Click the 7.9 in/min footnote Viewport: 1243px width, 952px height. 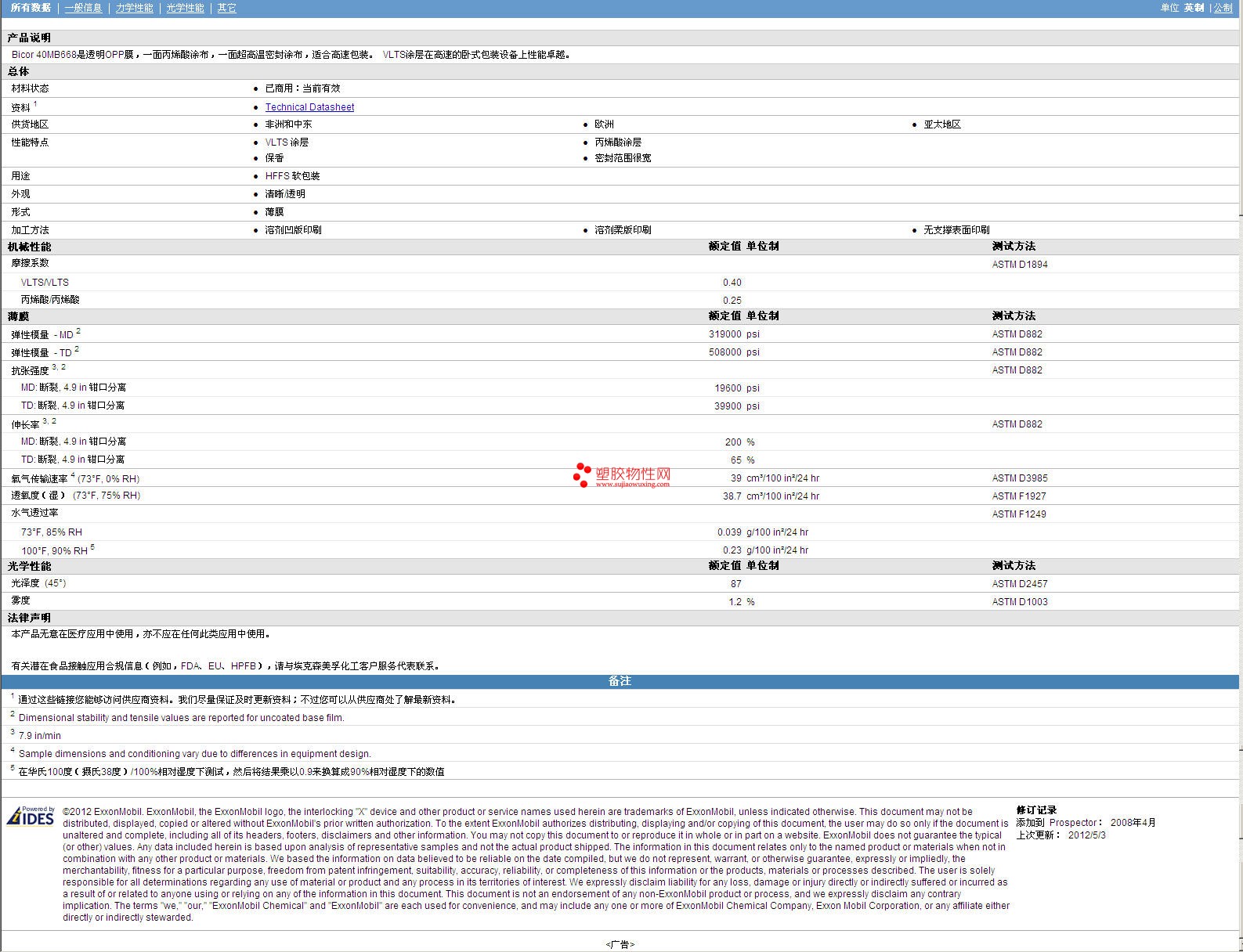pyautogui.click(x=39, y=736)
